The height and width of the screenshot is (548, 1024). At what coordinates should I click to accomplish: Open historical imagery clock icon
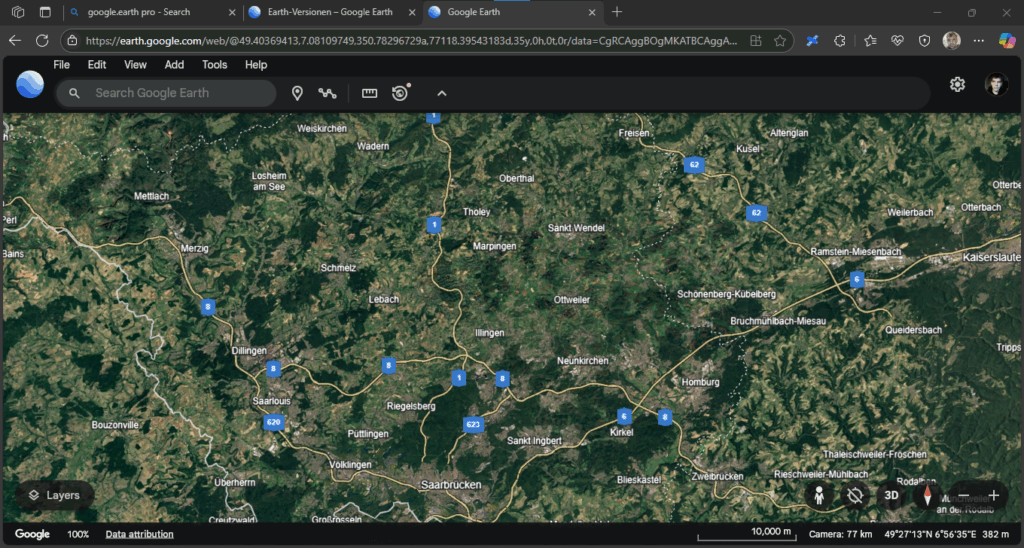click(400, 93)
